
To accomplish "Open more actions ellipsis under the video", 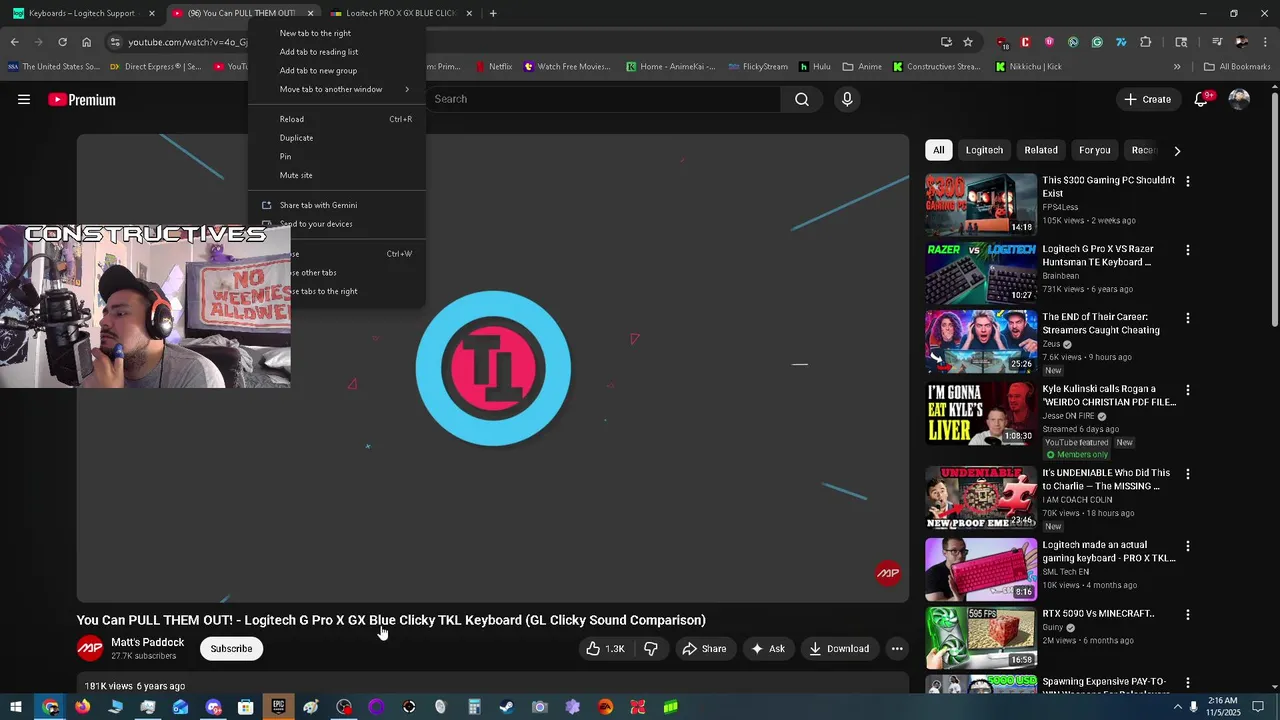I will (x=897, y=649).
